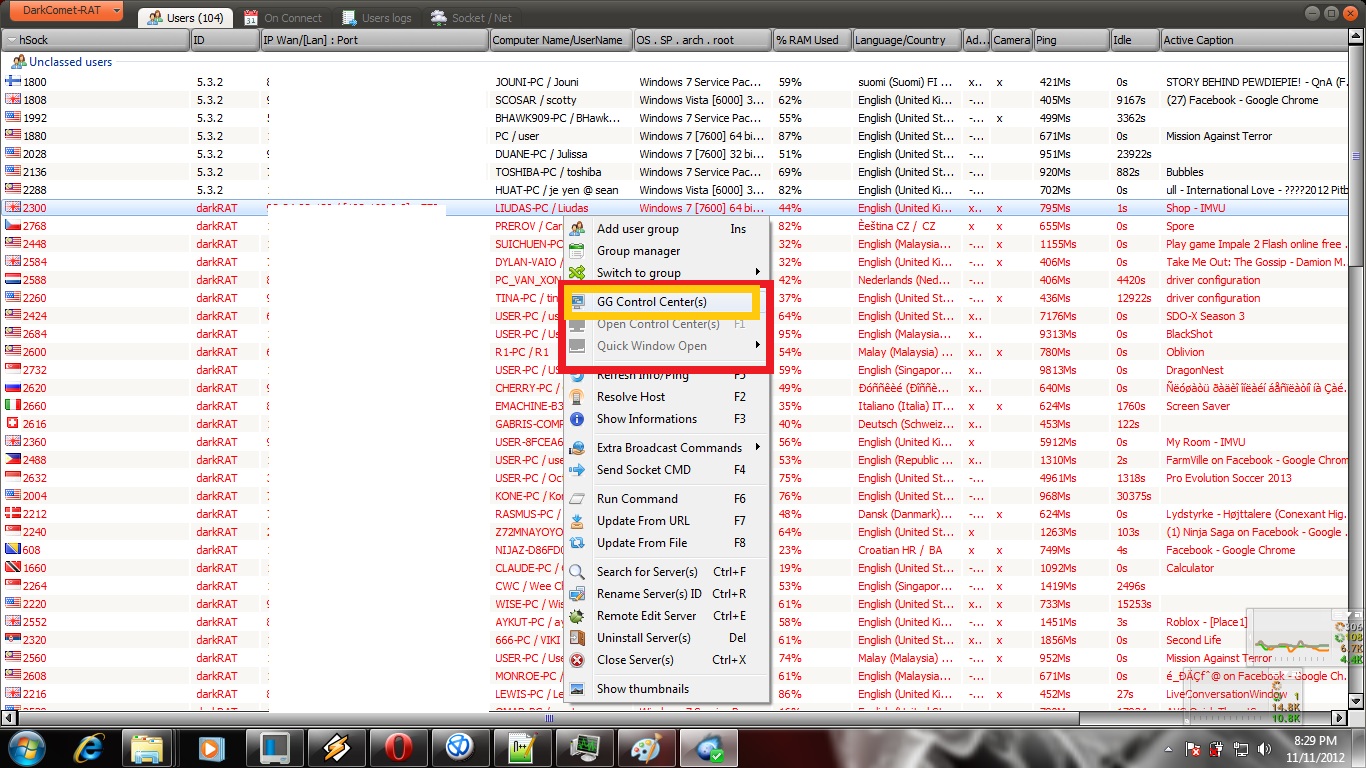The height and width of the screenshot is (768, 1366).
Task: Click the 23922s idle value
Action: (1134, 154)
